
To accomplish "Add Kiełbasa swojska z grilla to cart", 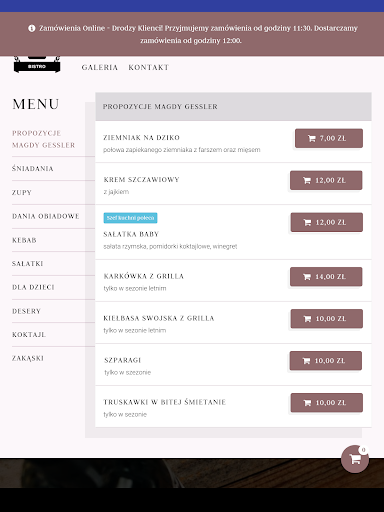I will pyautogui.click(x=327, y=319).
